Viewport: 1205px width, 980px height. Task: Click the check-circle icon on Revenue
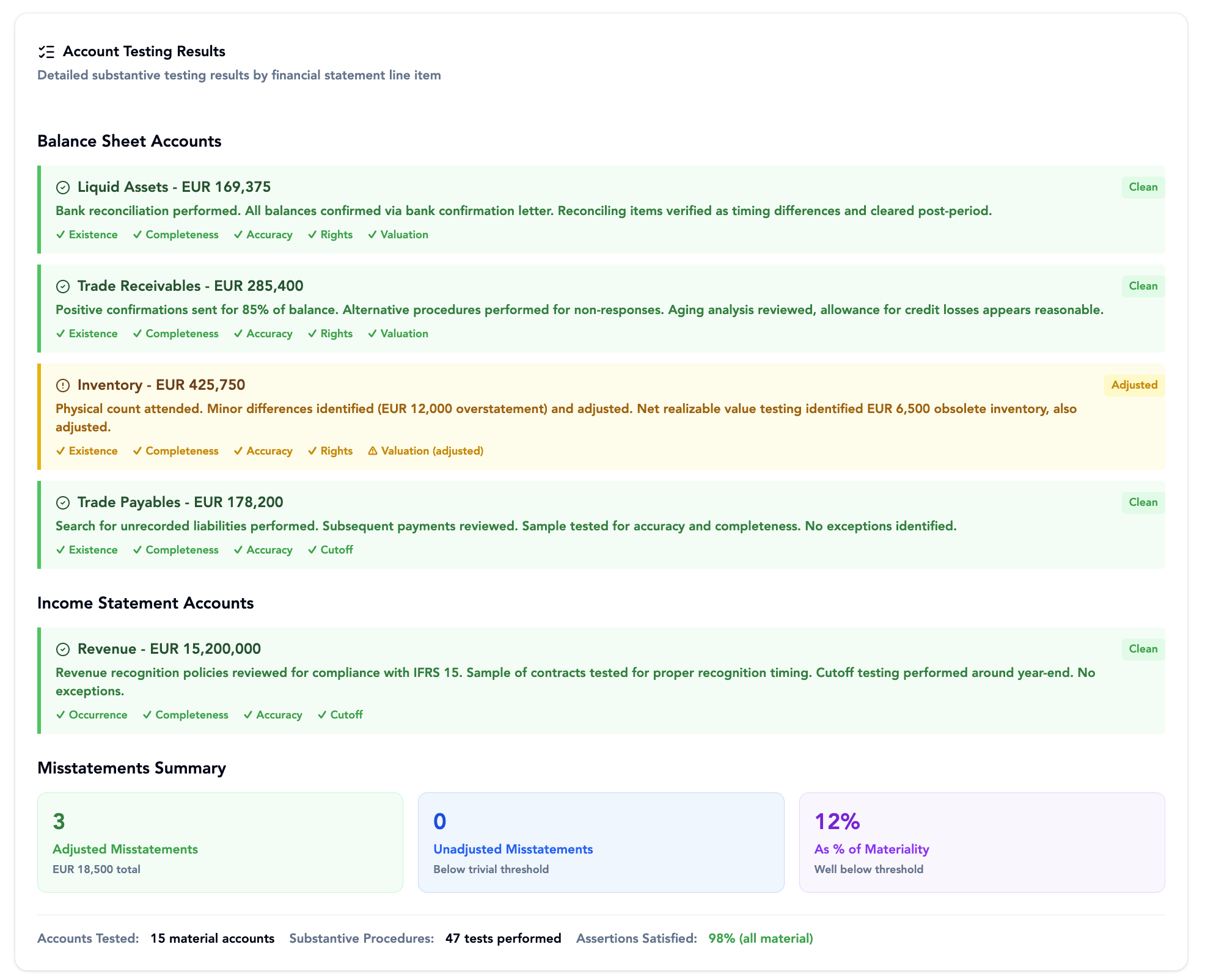(x=64, y=649)
